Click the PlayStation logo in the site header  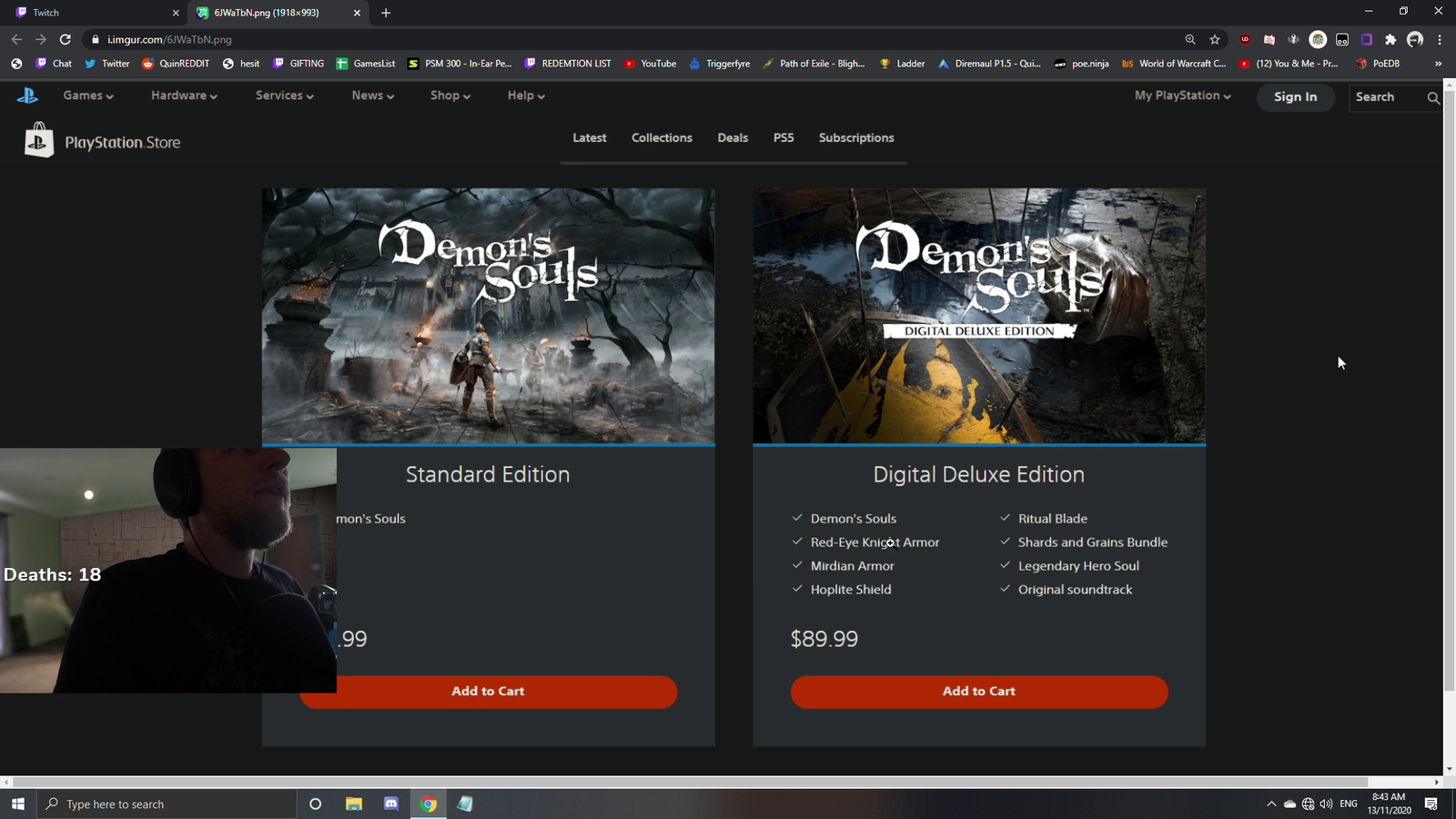point(27,96)
